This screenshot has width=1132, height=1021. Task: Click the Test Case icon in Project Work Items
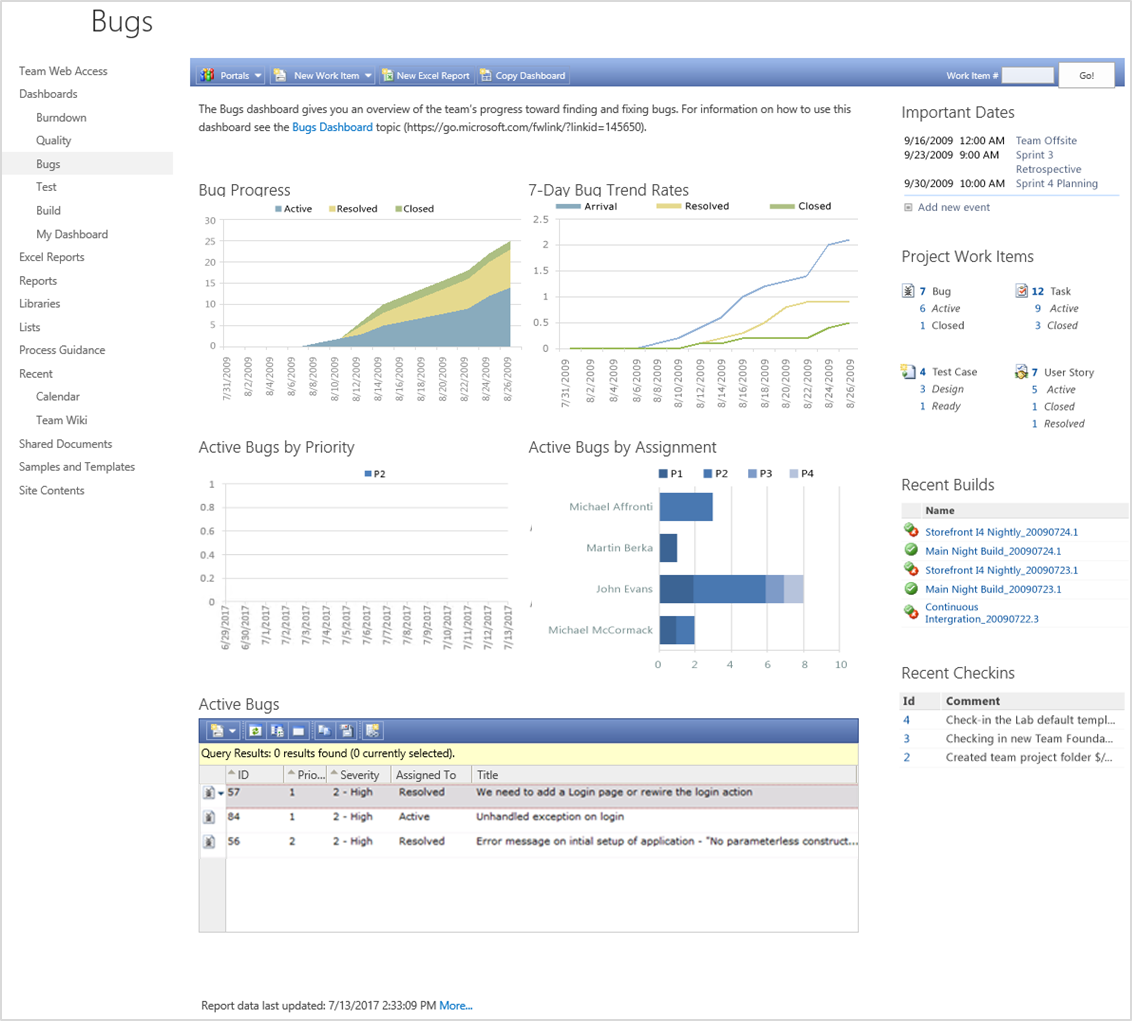(909, 371)
